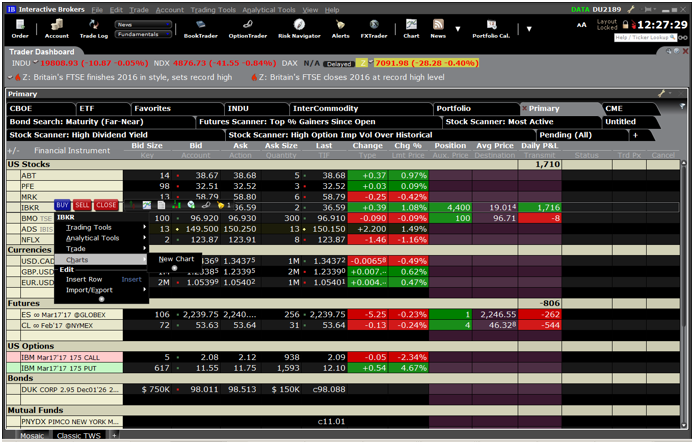Click the Primary panel wrench configure icon
694x442 pixels.
(661, 93)
